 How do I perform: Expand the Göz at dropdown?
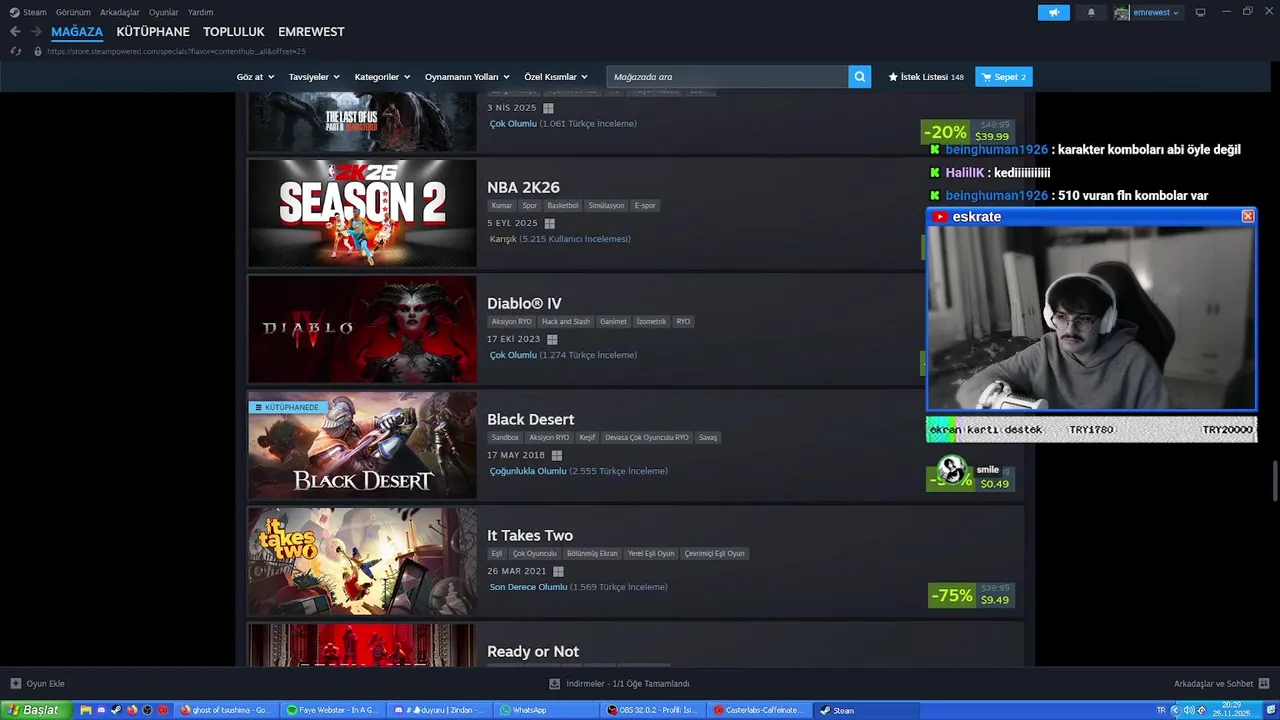pos(255,77)
